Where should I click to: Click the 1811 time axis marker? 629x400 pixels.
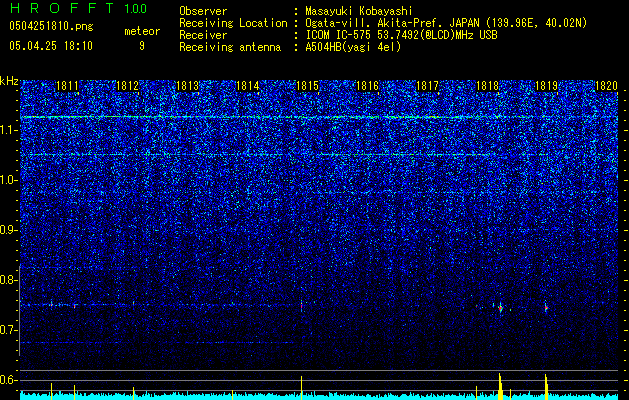(67, 86)
